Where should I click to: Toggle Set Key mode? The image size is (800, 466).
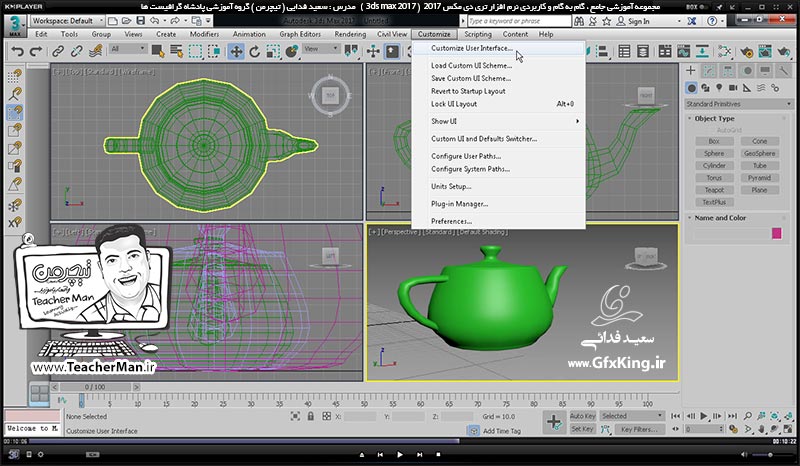(x=583, y=429)
